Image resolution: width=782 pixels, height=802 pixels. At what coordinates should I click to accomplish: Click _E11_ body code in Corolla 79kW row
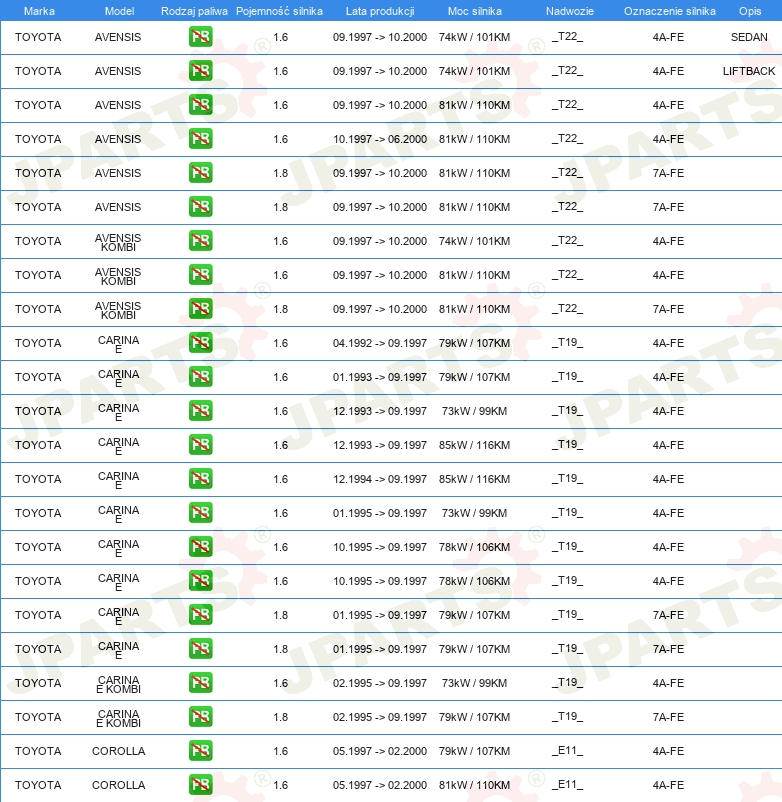coord(567,750)
